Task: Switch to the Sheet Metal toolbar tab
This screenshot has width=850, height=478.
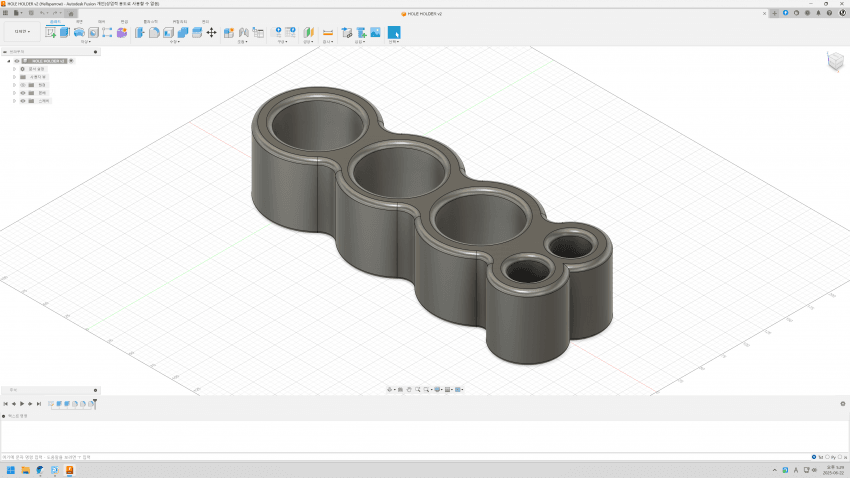Action: 124,22
